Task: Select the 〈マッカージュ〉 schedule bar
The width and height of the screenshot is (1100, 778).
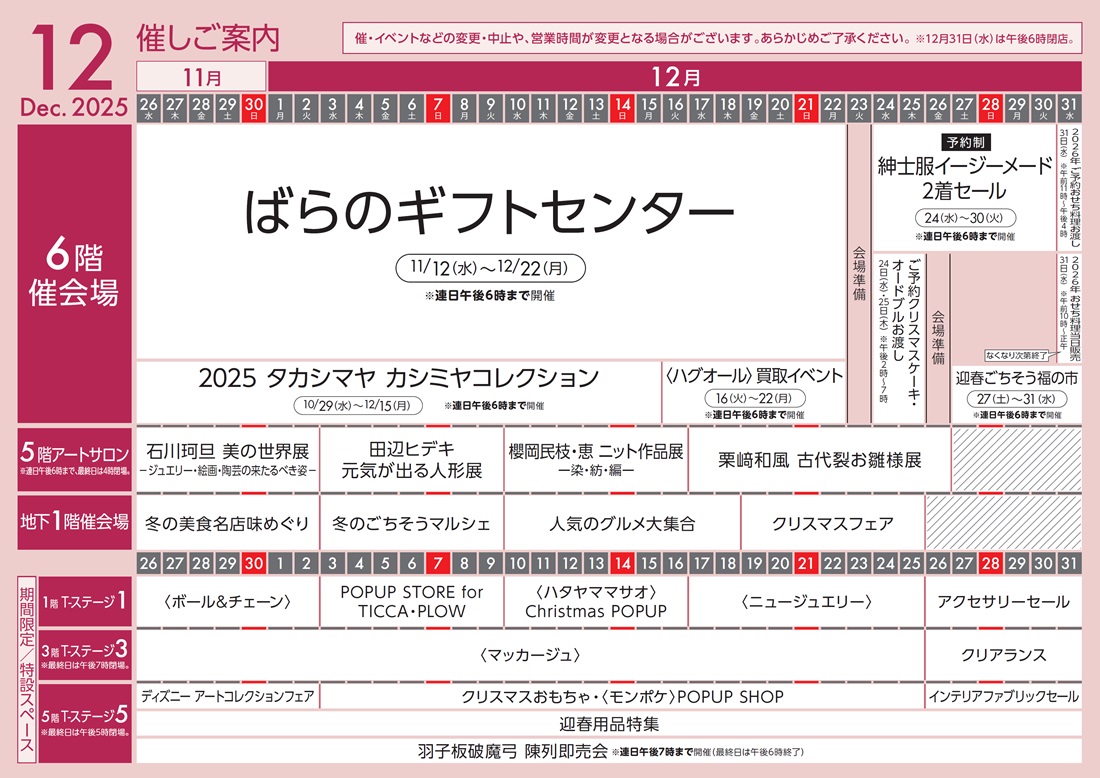Action: click(529, 655)
